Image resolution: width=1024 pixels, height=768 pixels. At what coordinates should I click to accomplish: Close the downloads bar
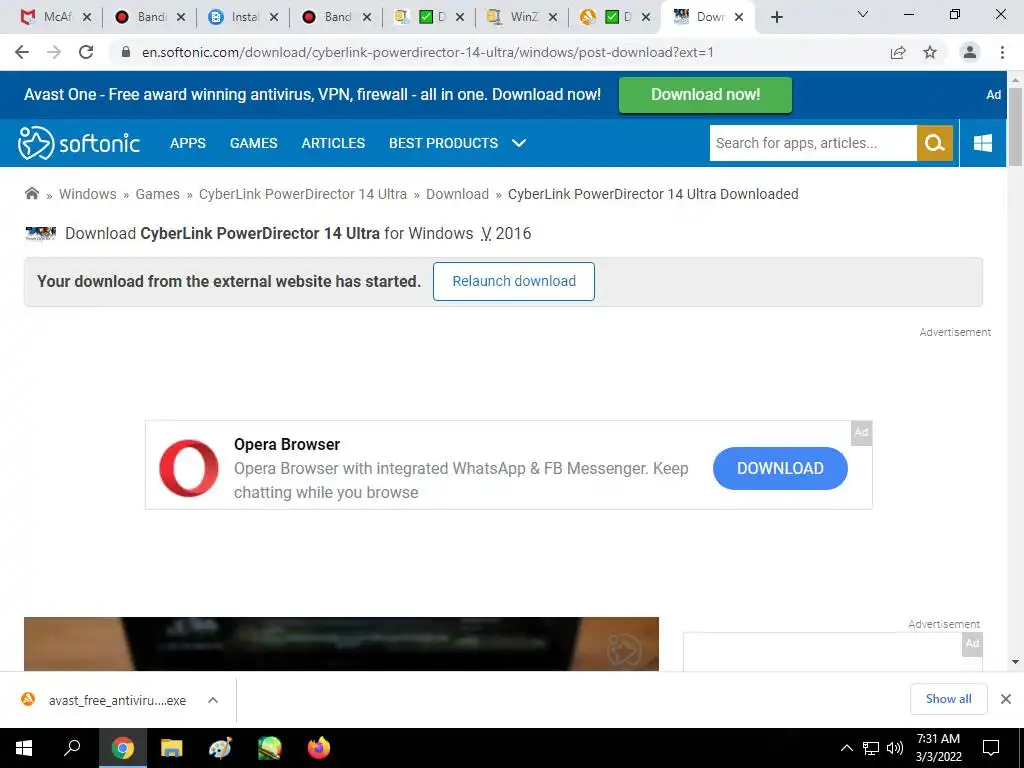click(1006, 699)
